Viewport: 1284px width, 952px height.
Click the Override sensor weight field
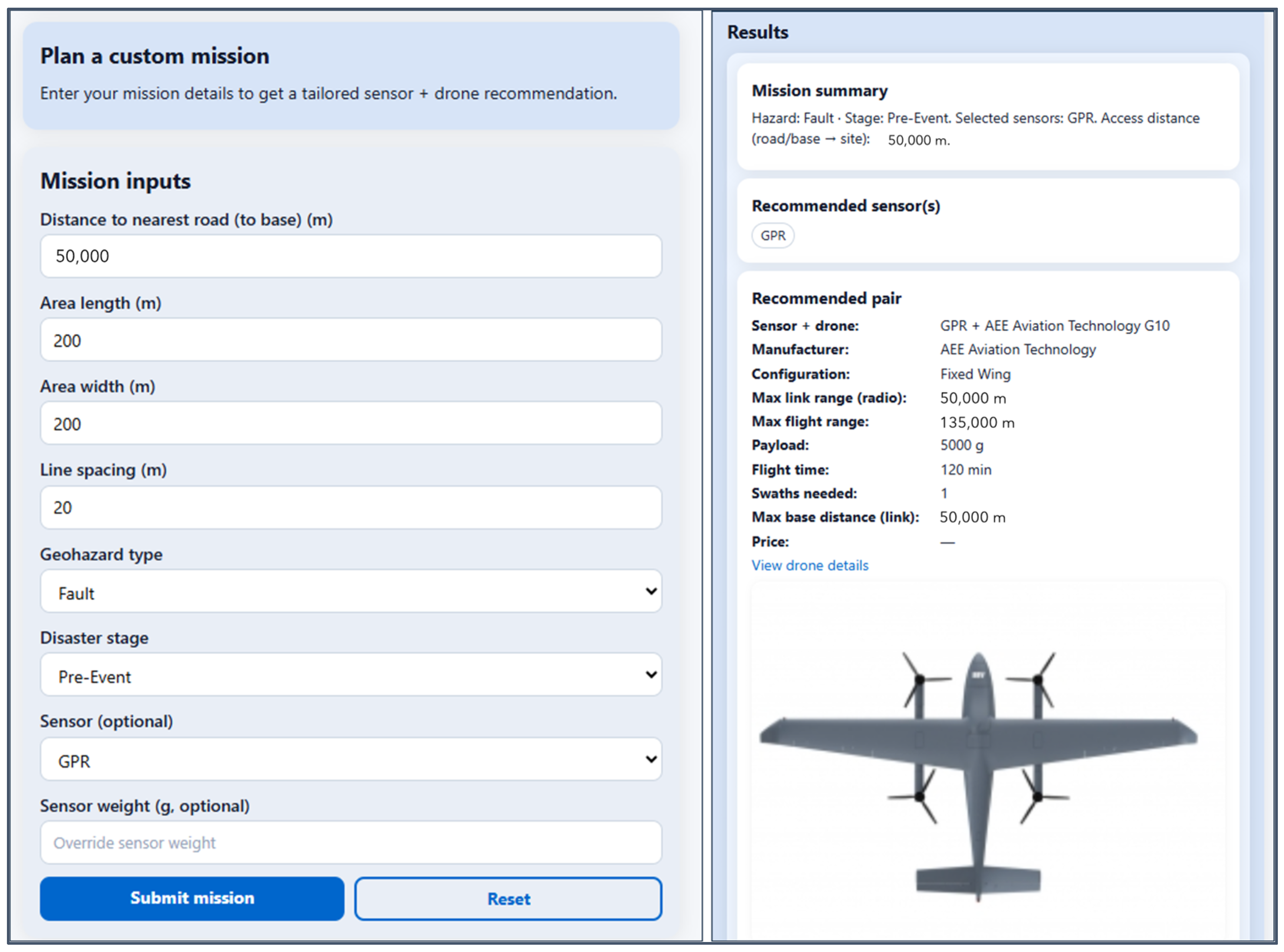350,843
